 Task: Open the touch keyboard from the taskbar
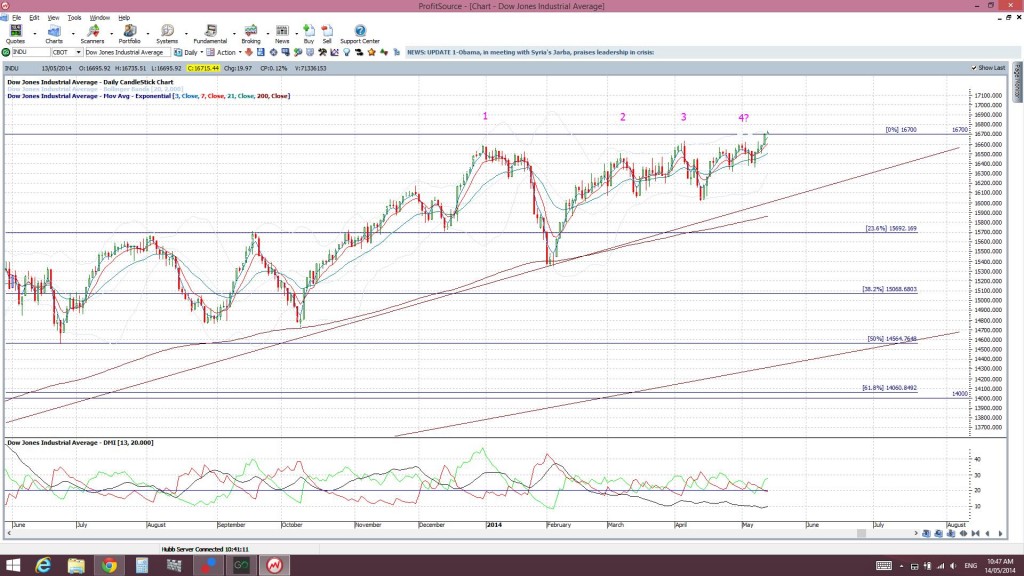pos(884,566)
